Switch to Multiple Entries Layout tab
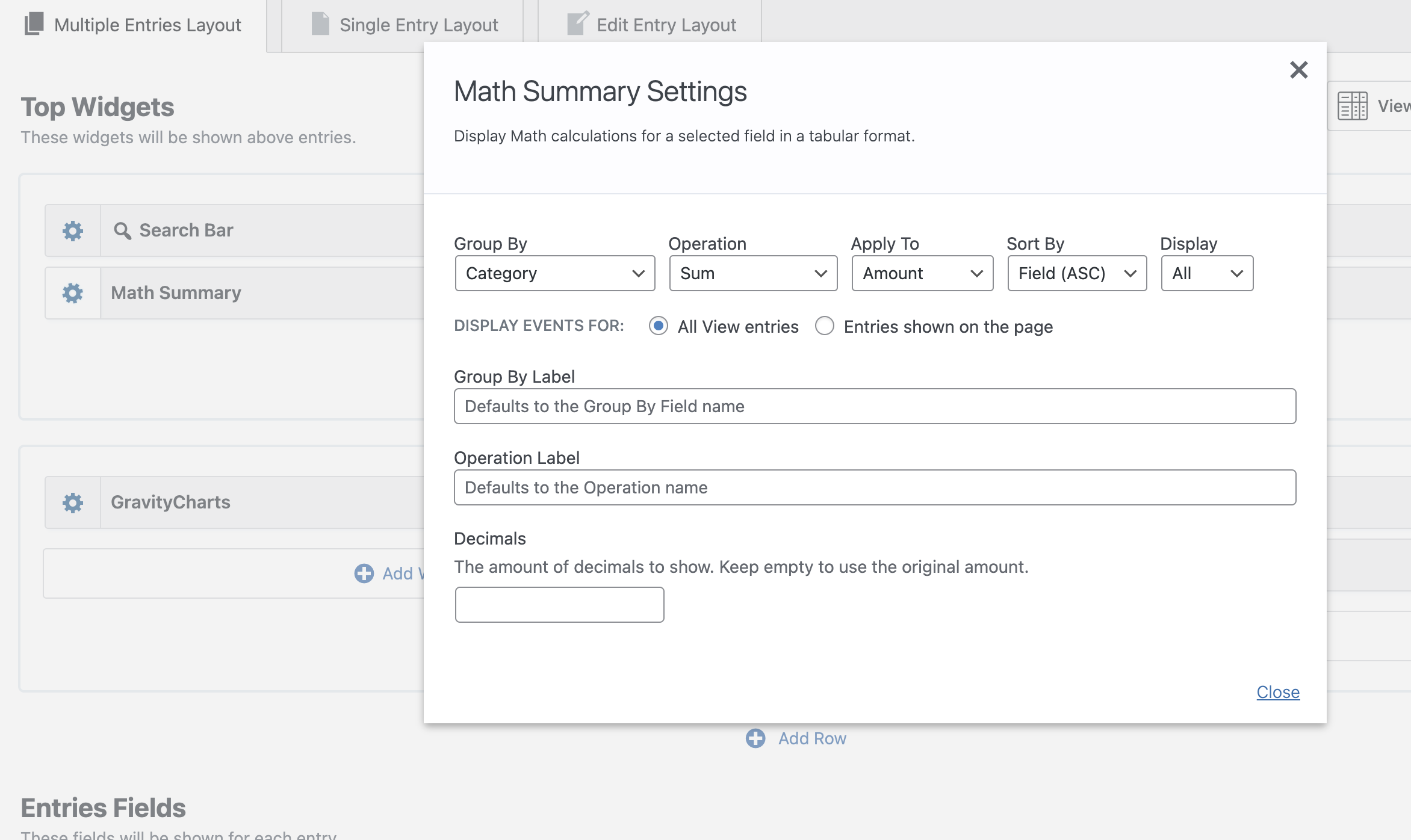The height and width of the screenshot is (840, 1411). (x=133, y=25)
